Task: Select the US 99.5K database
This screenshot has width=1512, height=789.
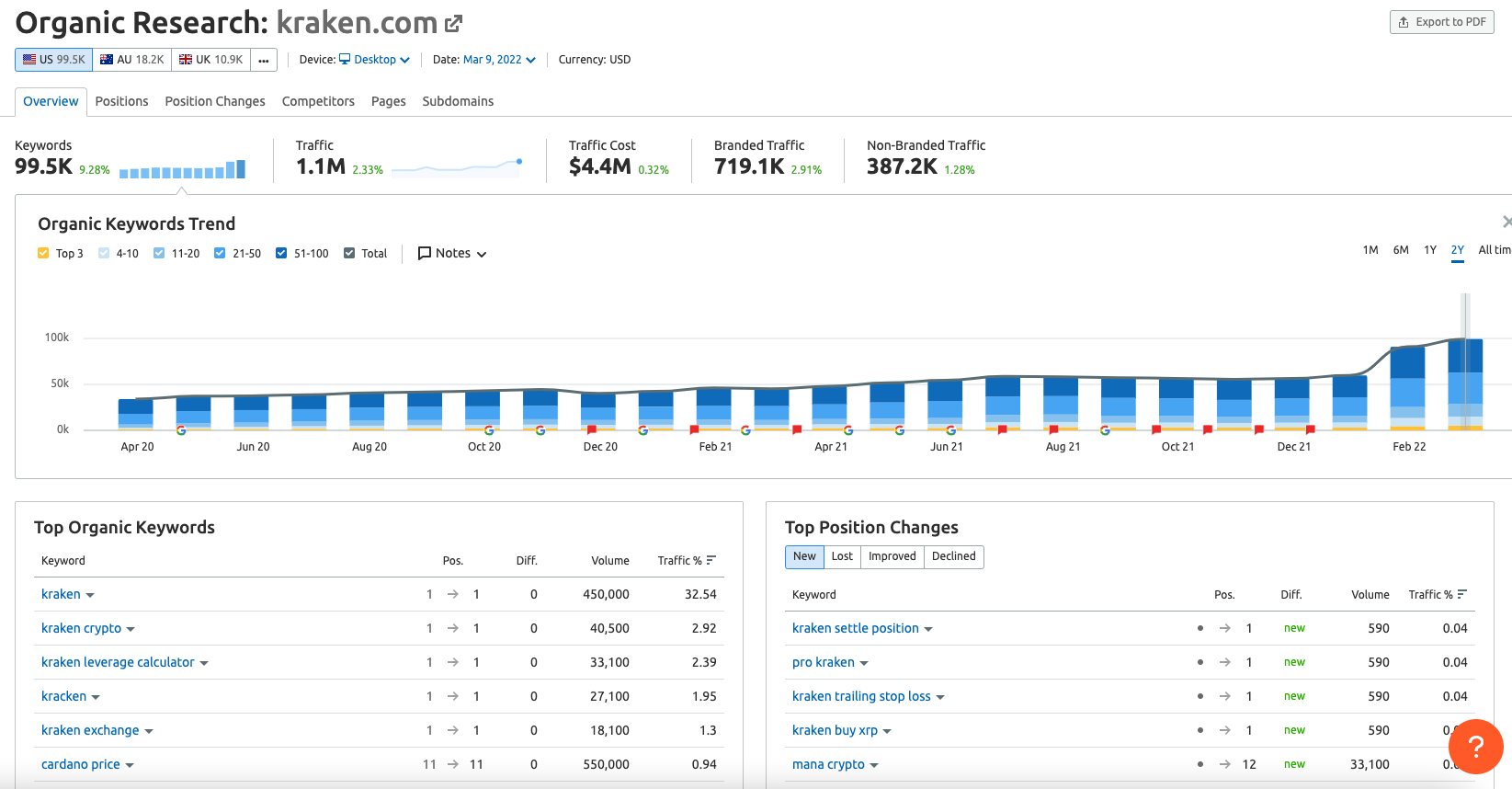Action: pyautogui.click(x=53, y=60)
